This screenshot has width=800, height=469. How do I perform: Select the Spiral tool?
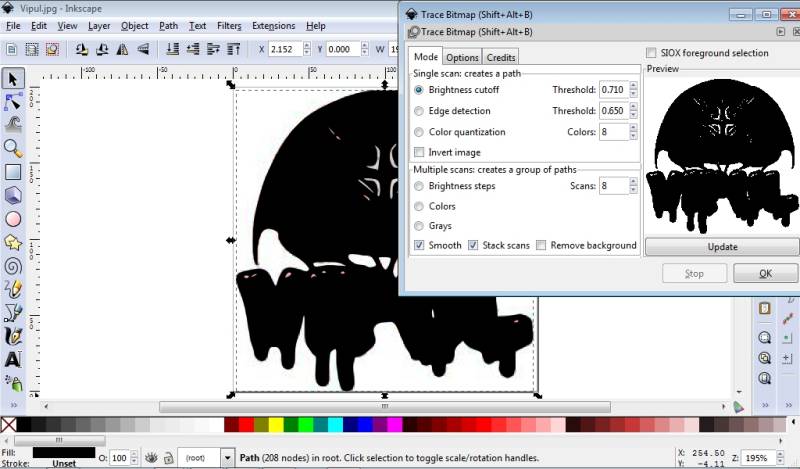(13, 266)
